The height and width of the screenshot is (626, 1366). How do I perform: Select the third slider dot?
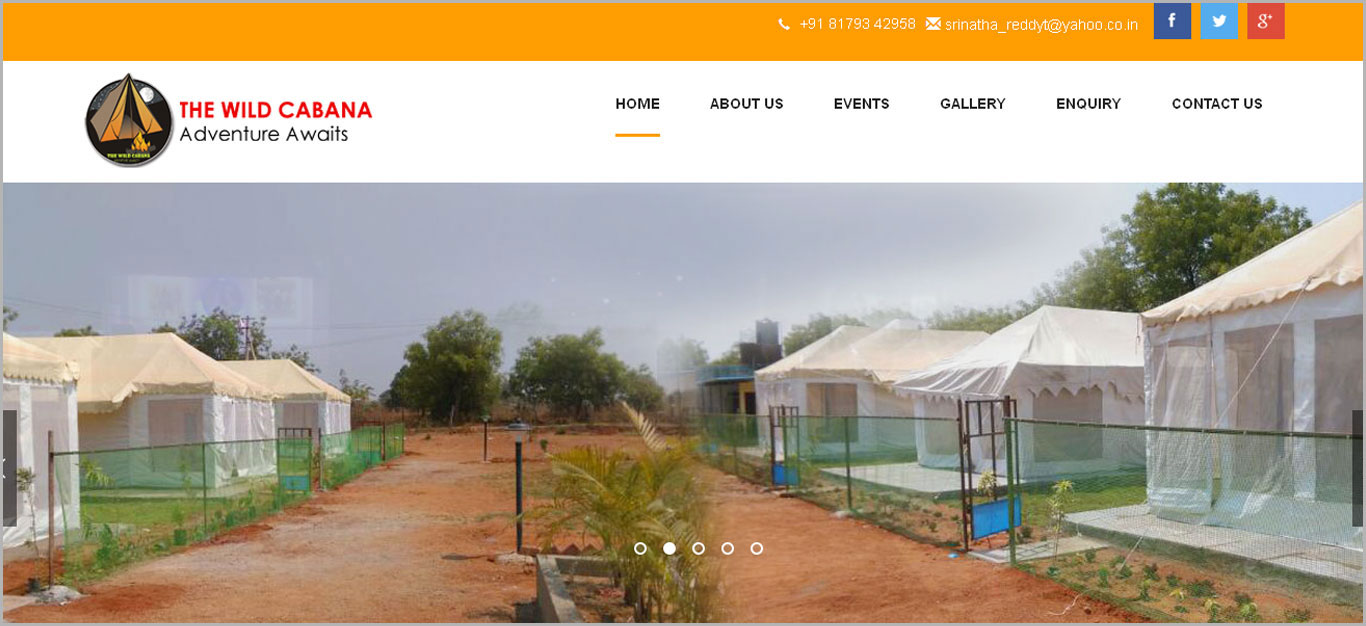(698, 548)
